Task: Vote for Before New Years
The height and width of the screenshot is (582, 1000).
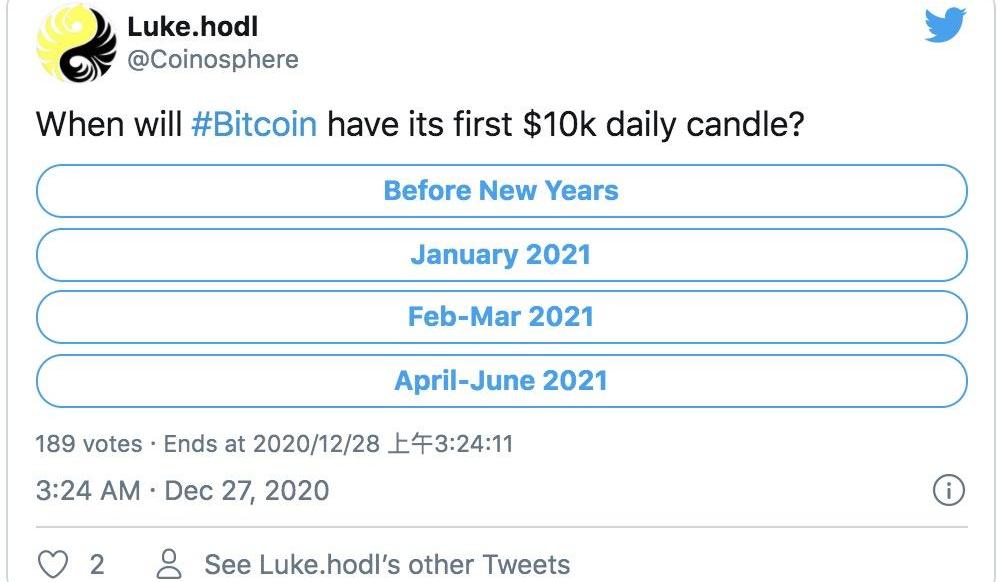Action: click(x=502, y=191)
